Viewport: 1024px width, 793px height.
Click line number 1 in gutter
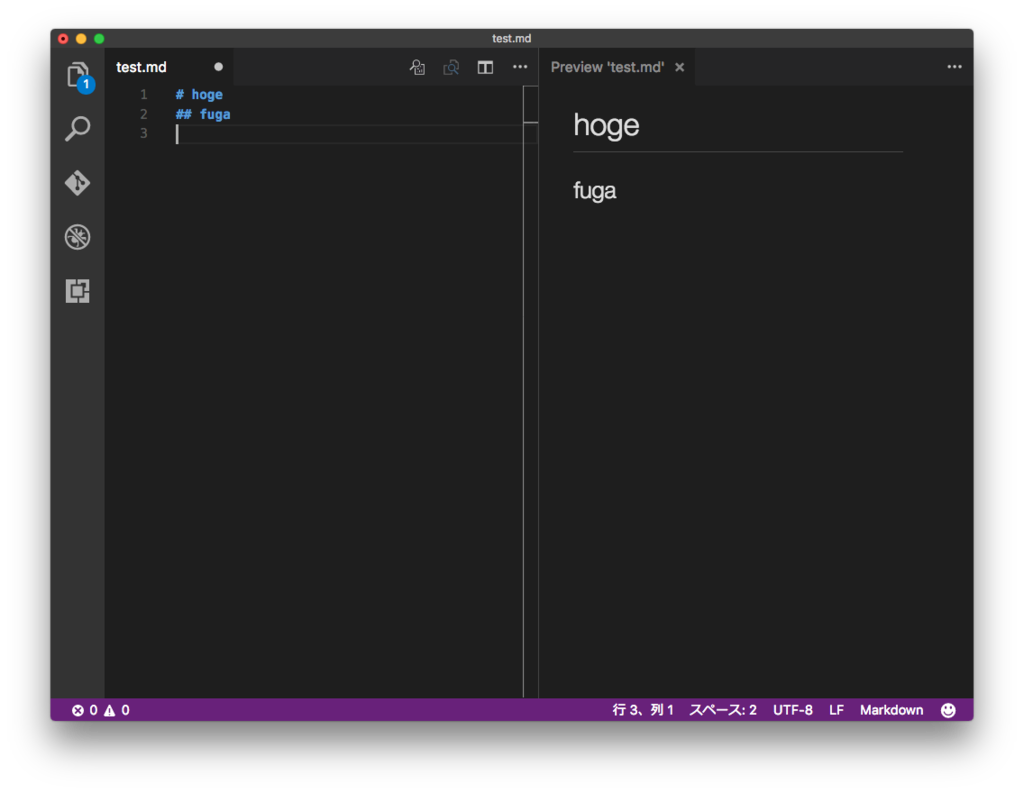pyautogui.click(x=144, y=95)
